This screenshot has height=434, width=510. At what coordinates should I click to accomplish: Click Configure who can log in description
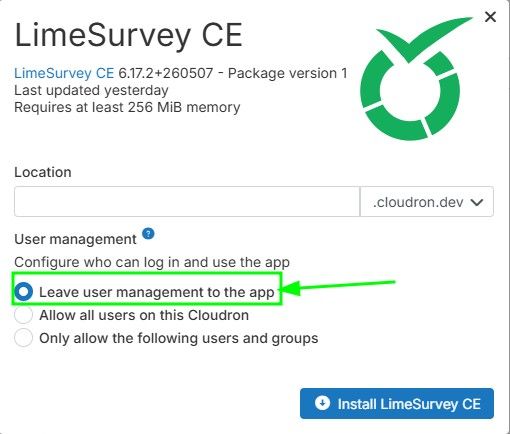point(152,262)
